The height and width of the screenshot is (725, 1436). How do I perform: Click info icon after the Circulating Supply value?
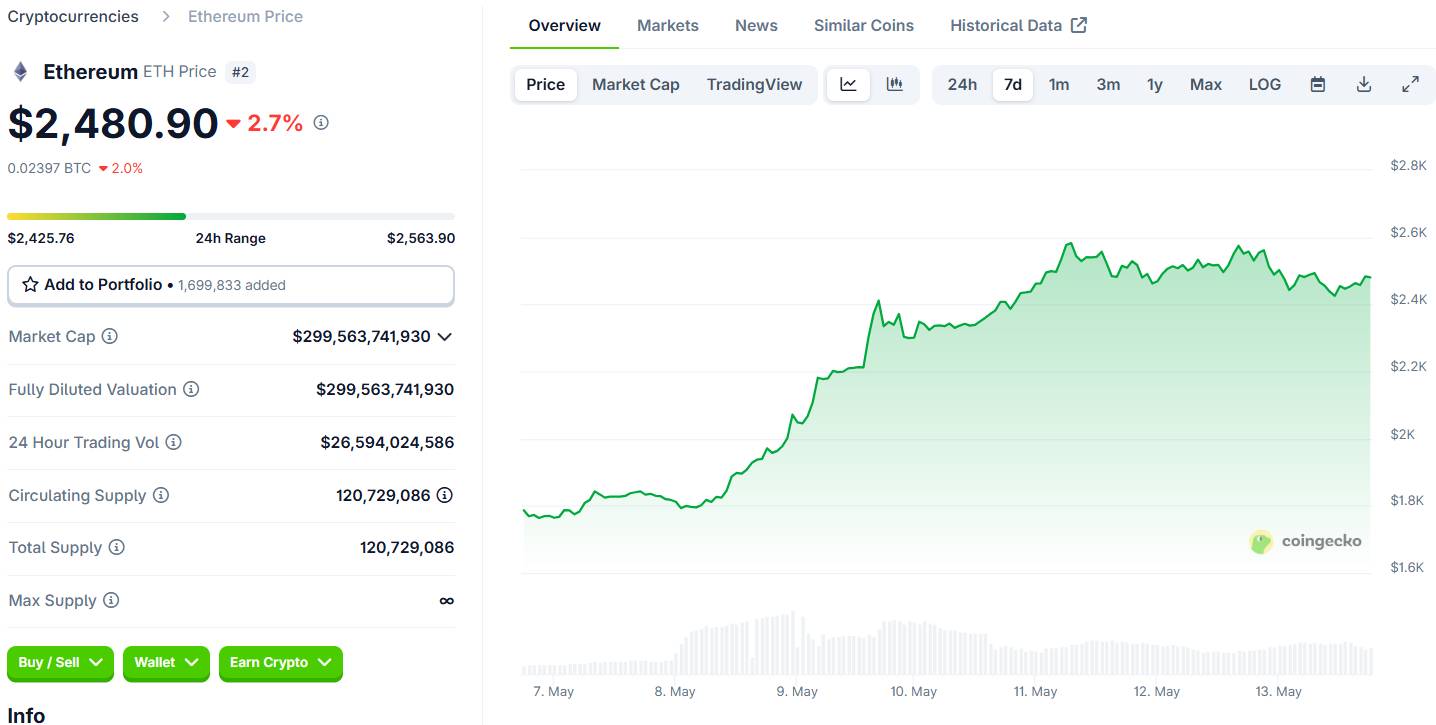[445, 495]
